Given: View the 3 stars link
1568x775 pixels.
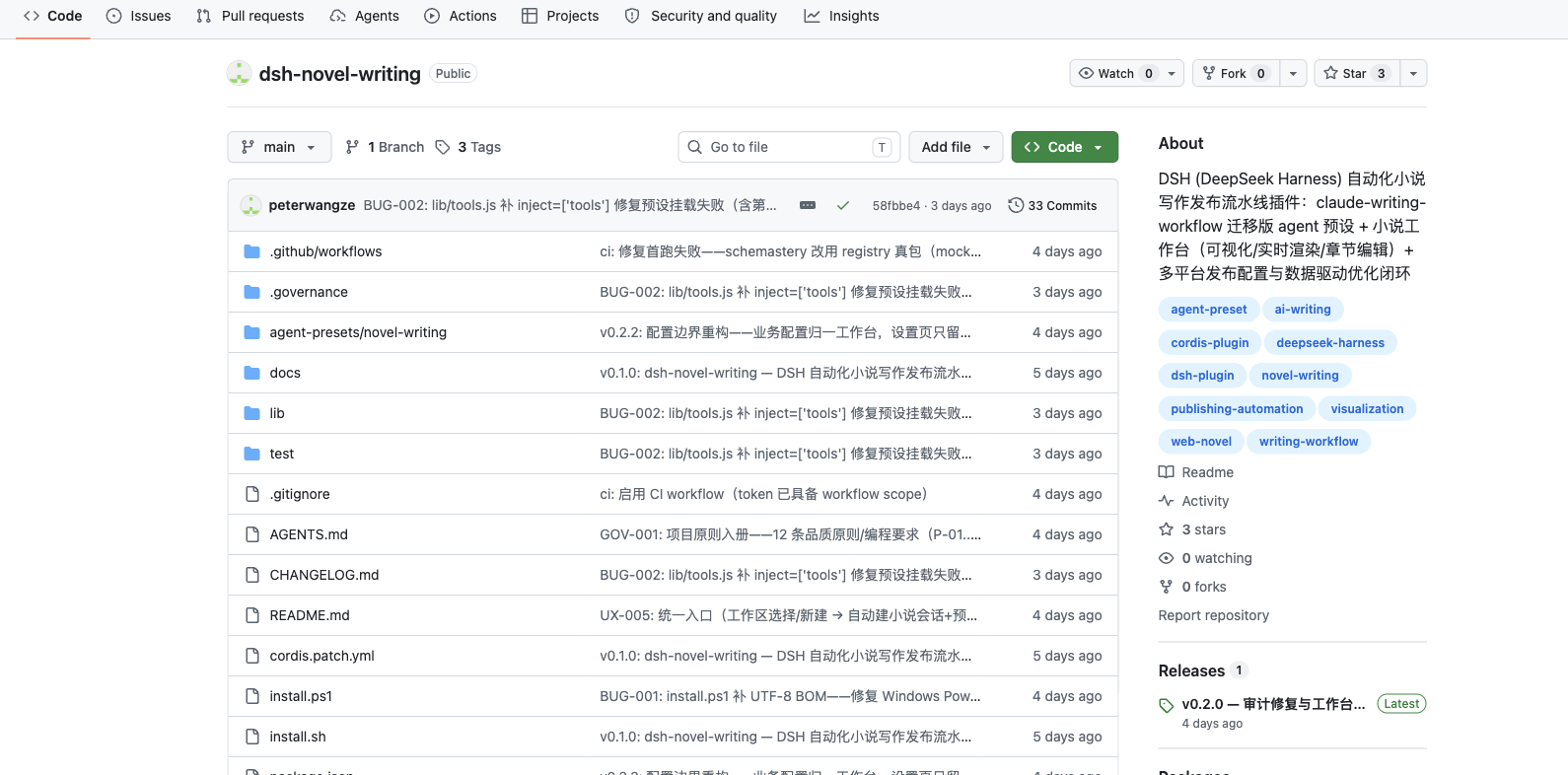Looking at the screenshot, I should [x=1192, y=529].
